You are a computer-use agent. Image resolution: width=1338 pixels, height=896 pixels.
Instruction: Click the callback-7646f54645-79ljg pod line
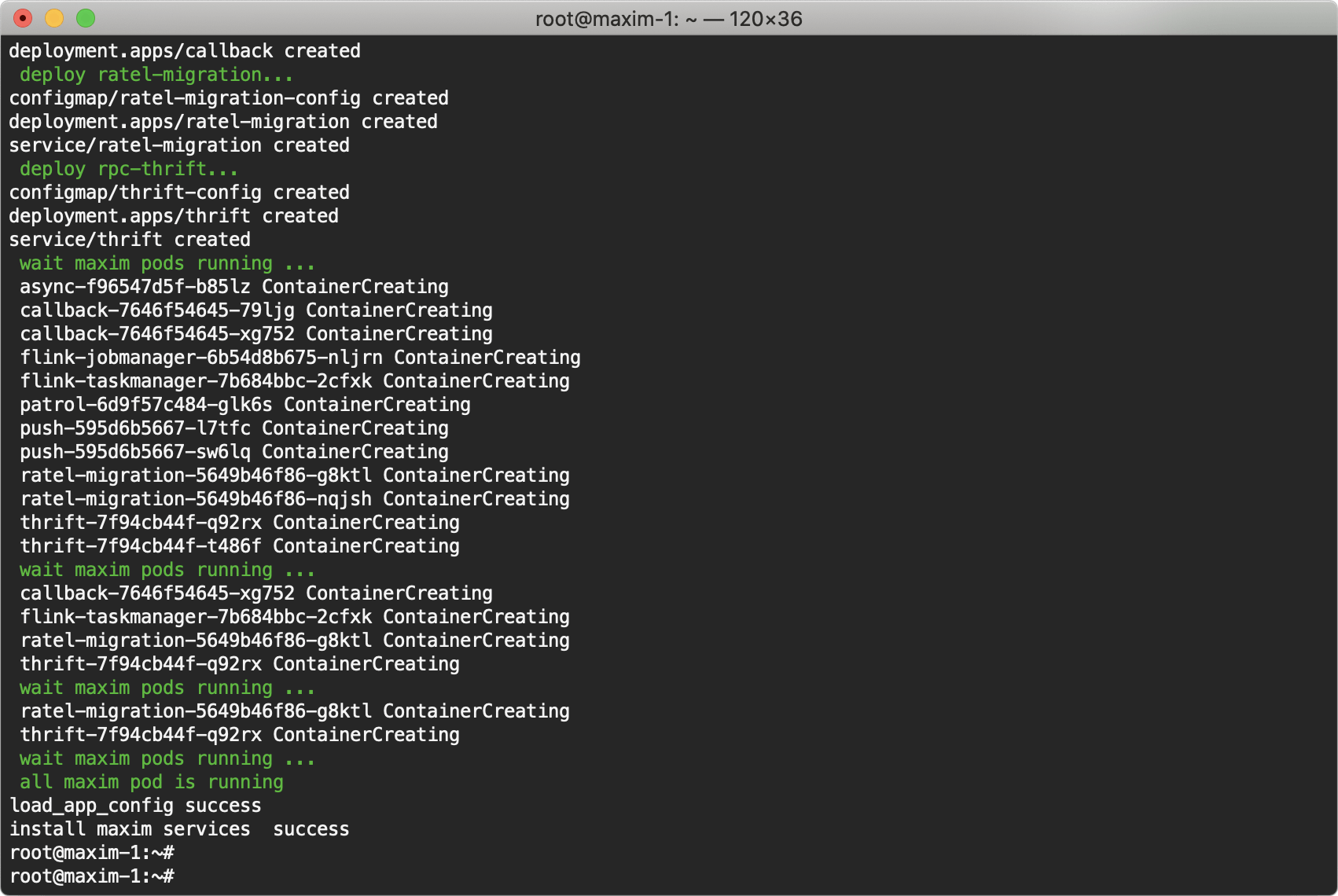[256, 310]
